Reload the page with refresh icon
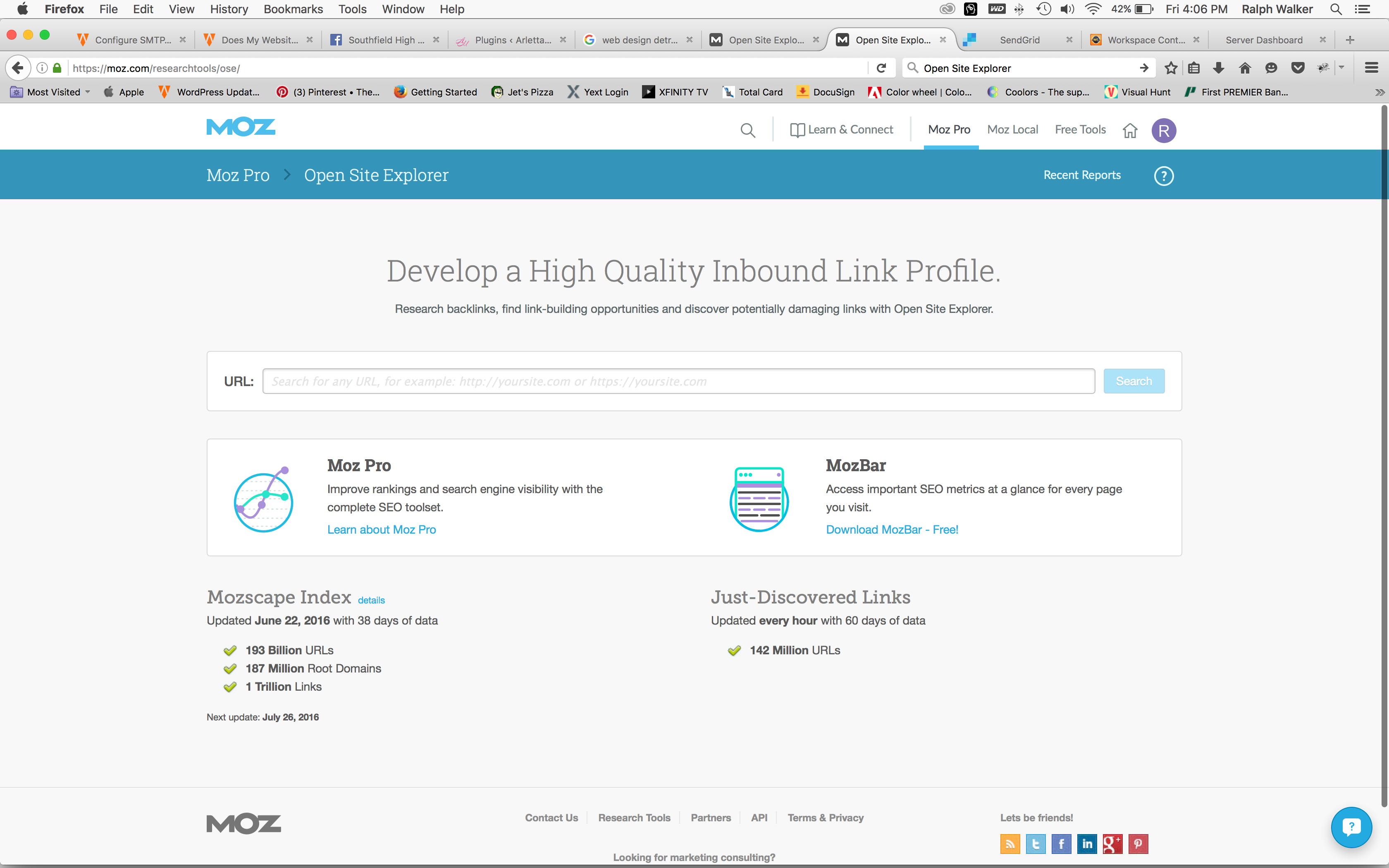This screenshot has height=868, width=1389. pos(881,68)
